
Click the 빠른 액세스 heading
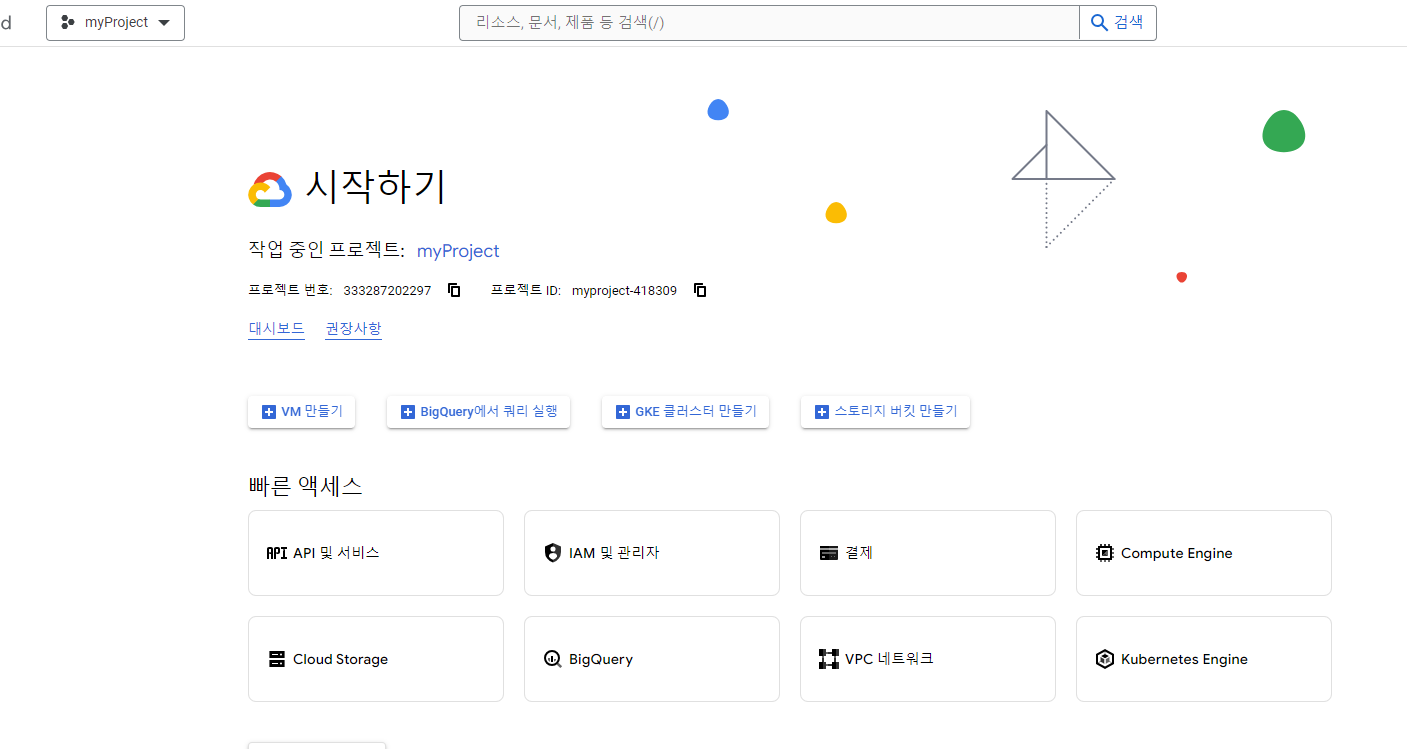(305, 486)
